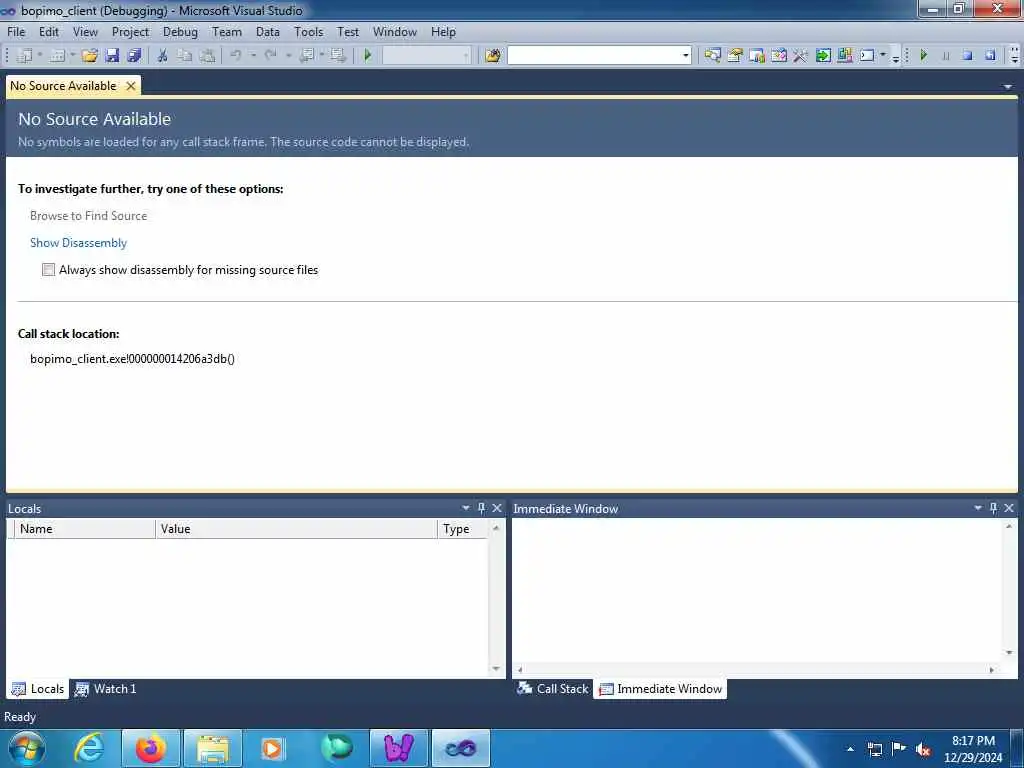
Task: Open the Undo history dropdown arrow
Action: coord(253,56)
